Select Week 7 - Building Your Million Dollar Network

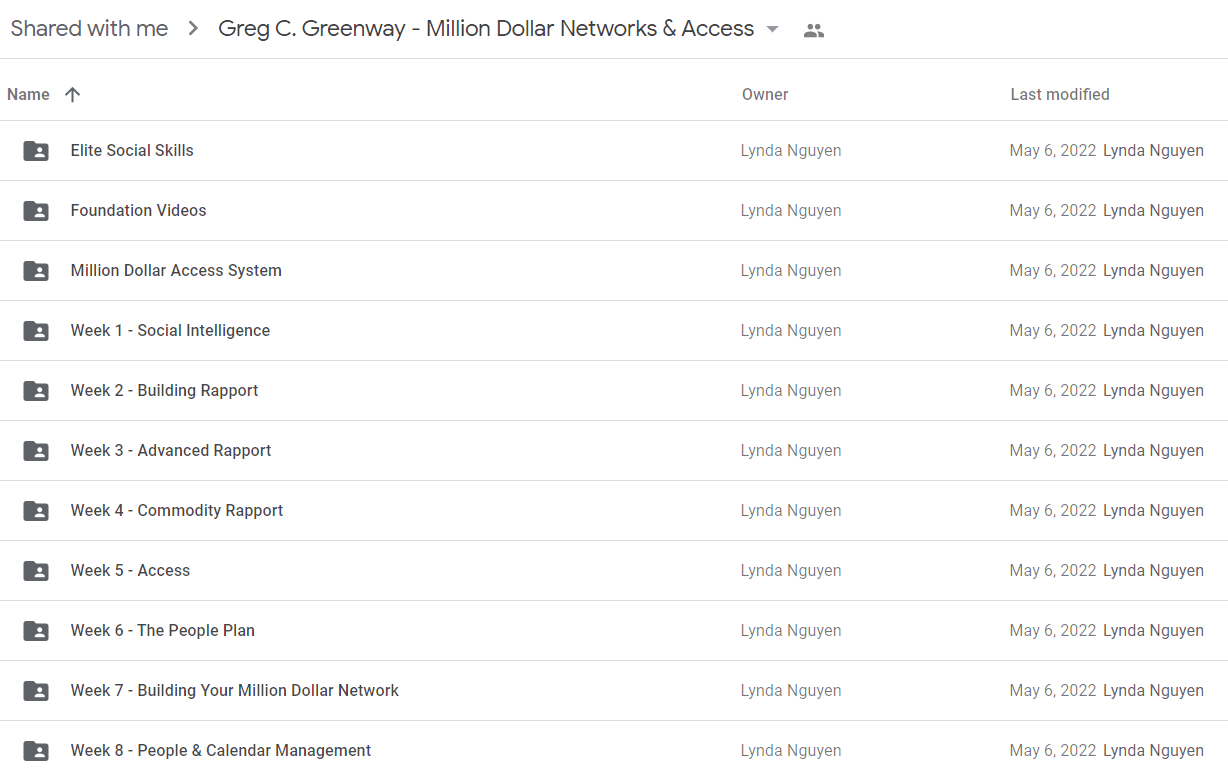614,691
